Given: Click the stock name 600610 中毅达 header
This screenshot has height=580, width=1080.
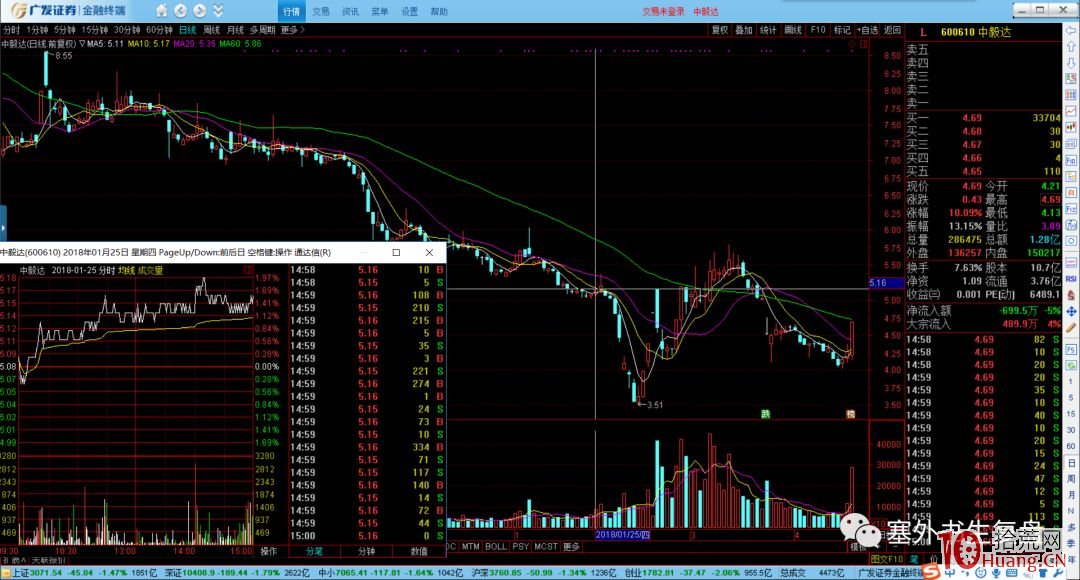Looking at the screenshot, I should click(975, 32).
